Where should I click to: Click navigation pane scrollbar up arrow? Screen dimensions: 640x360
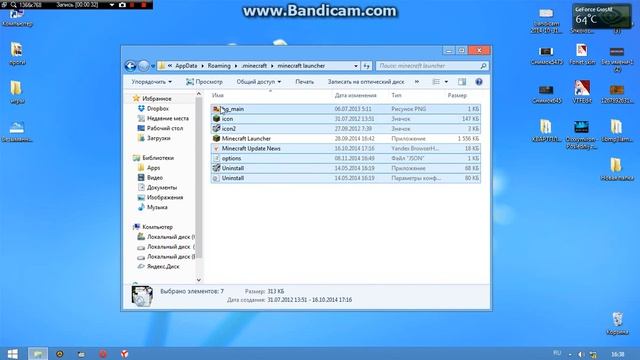pos(199,94)
